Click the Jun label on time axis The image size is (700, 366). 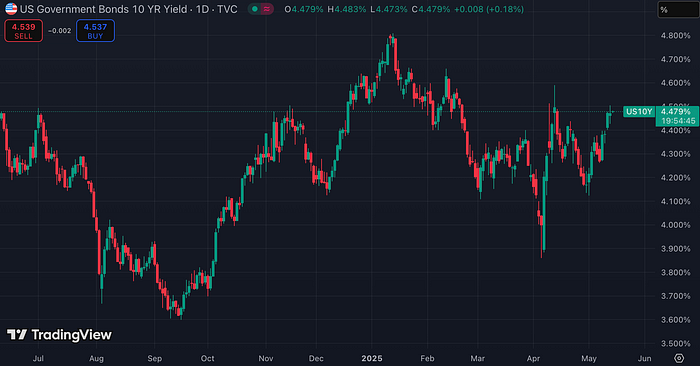point(645,358)
